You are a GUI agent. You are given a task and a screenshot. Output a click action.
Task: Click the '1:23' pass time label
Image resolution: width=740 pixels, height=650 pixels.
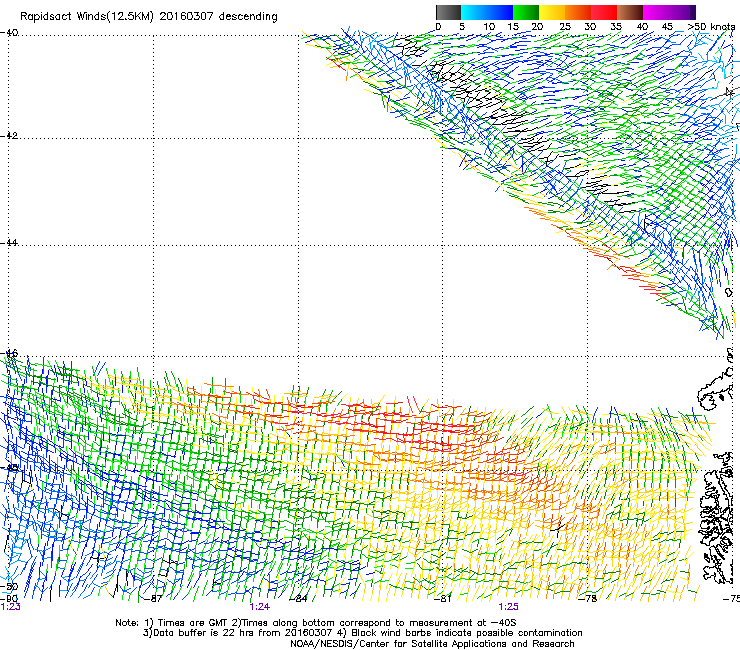point(10,607)
